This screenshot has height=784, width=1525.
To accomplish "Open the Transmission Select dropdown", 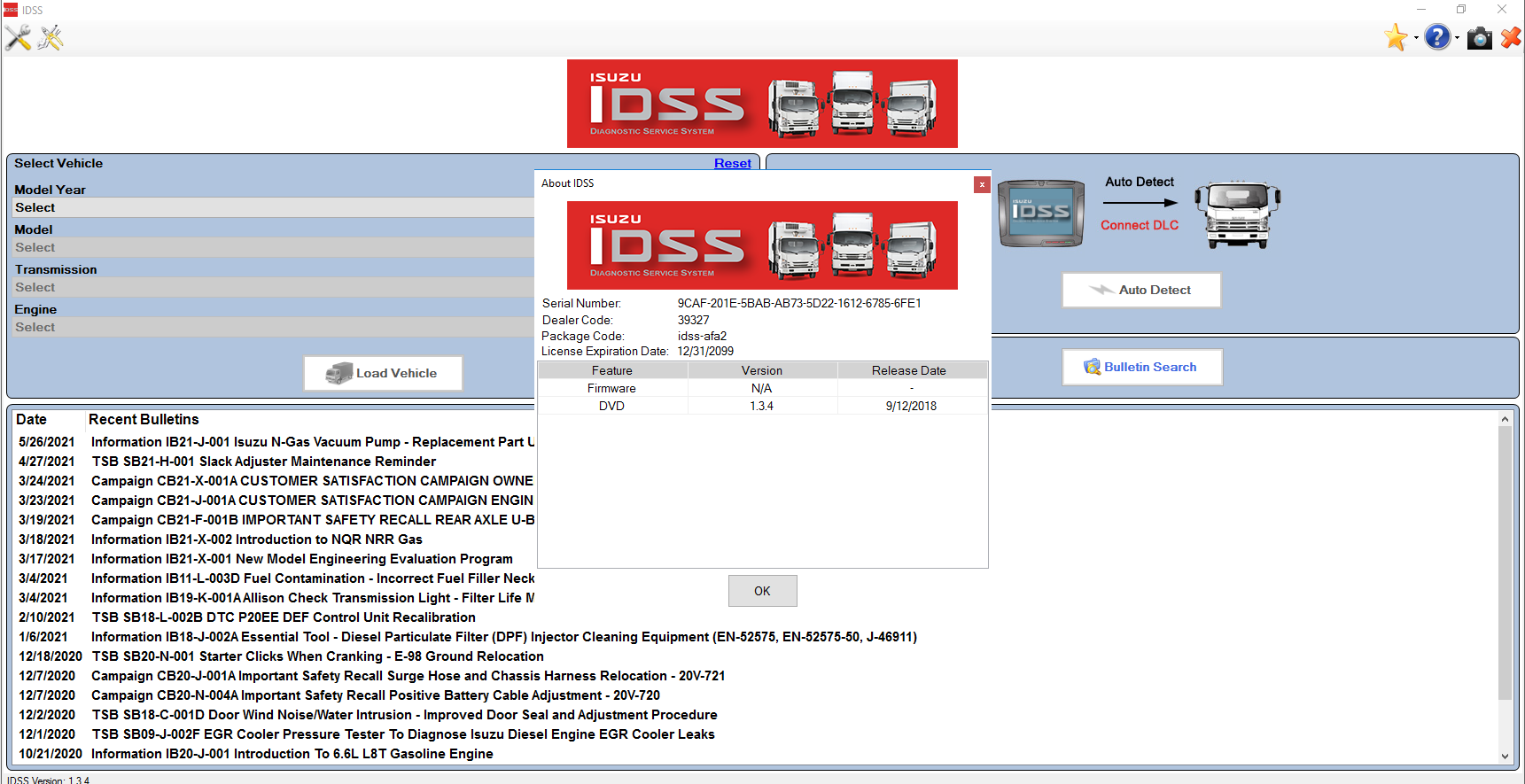I will [x=274, y=287].
